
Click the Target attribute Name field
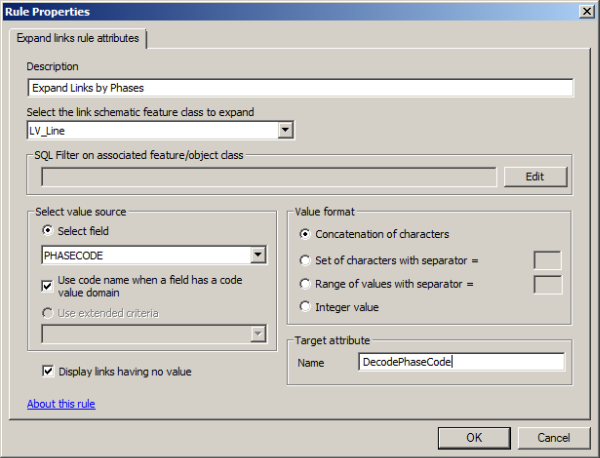coord(460,362)
